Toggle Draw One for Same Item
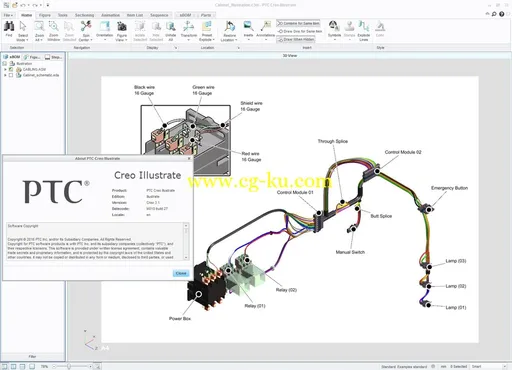Viewport: 512px width, 370px height. (300, 31)
